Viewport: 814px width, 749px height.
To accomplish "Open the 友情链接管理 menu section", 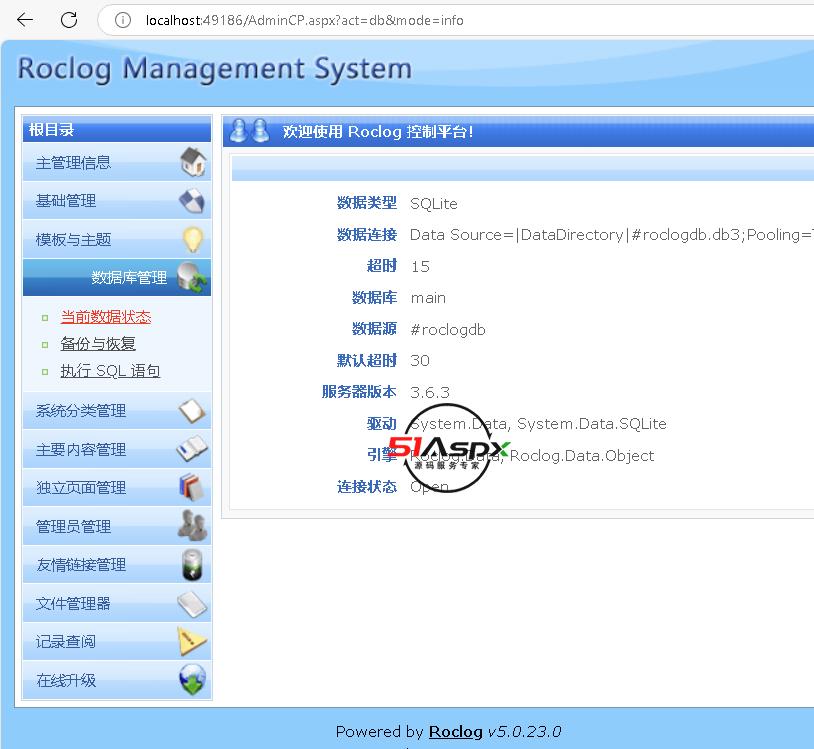I will point(117,565).
